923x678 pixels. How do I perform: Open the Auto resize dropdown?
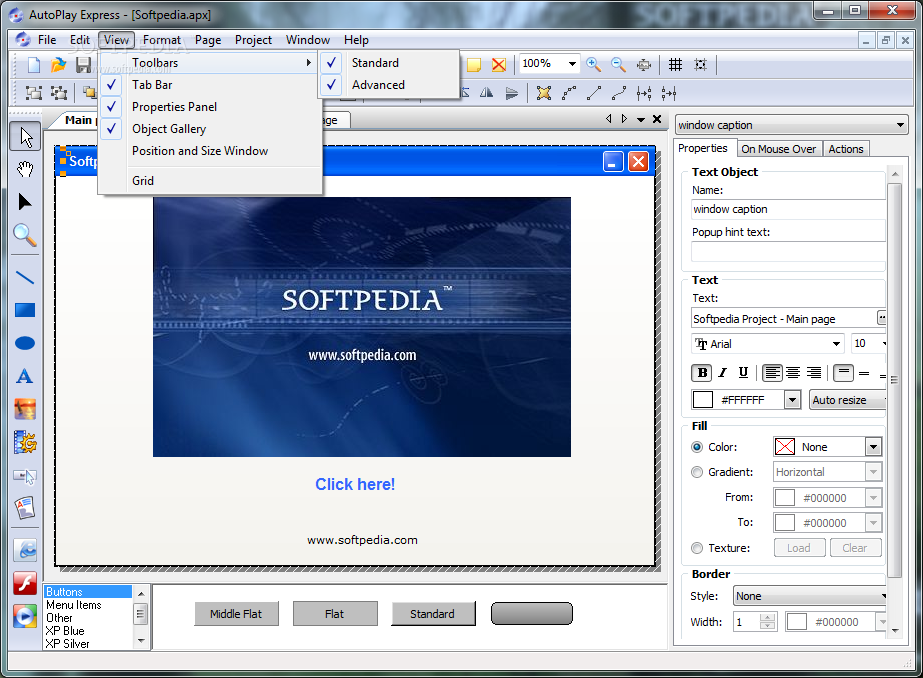click(x=848, y=400)
